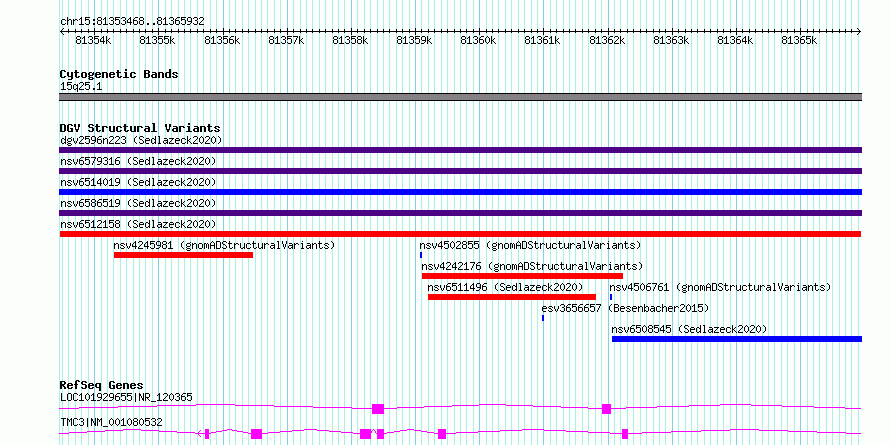Click the nsv6508545 (Sedlazeck2020) label

click(x=690, y=329)
